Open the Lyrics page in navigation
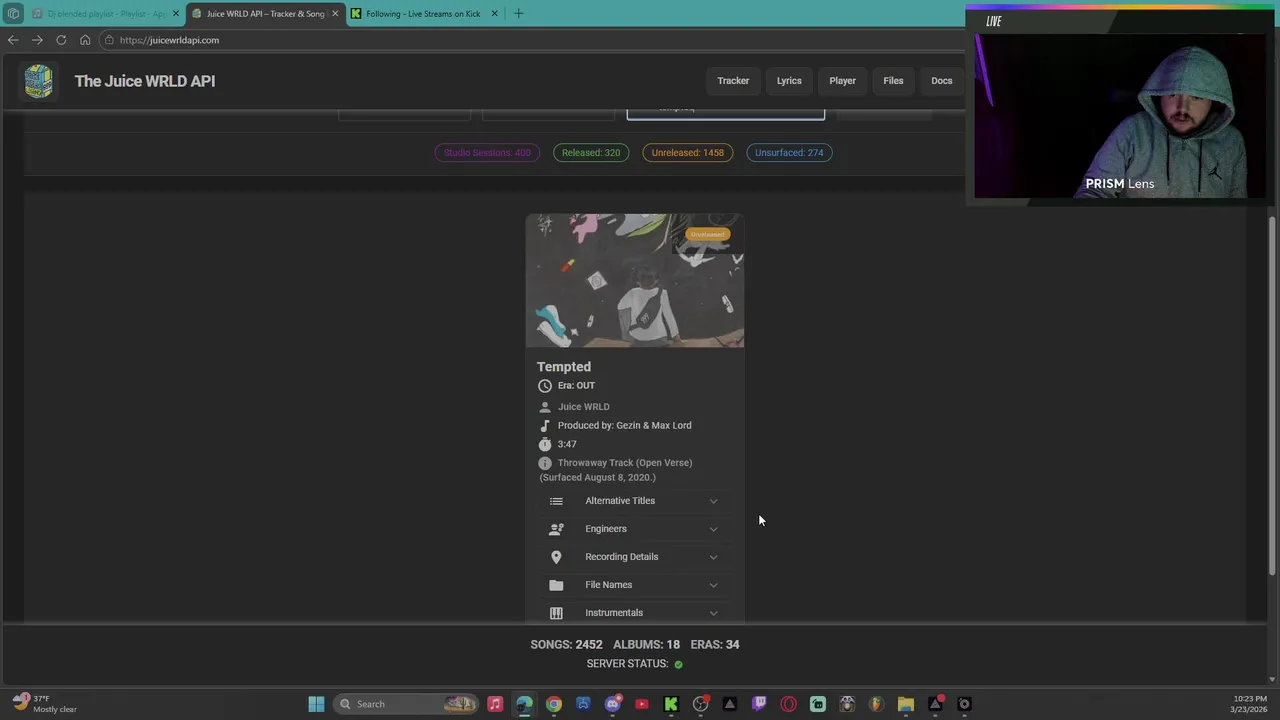Screen dimensions: 1280x720 pos(789,81)
